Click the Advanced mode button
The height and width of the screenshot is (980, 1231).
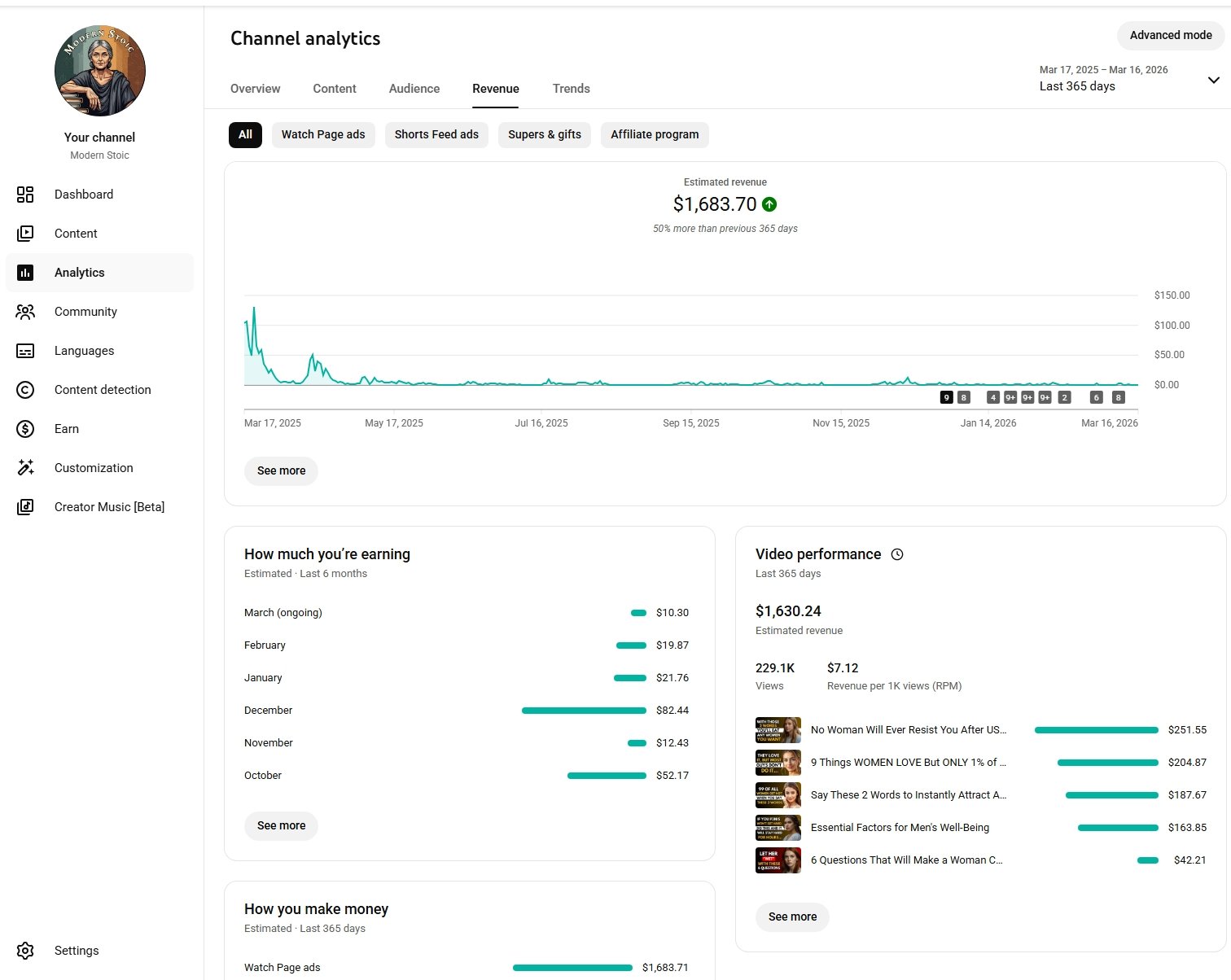point(1170,36)
